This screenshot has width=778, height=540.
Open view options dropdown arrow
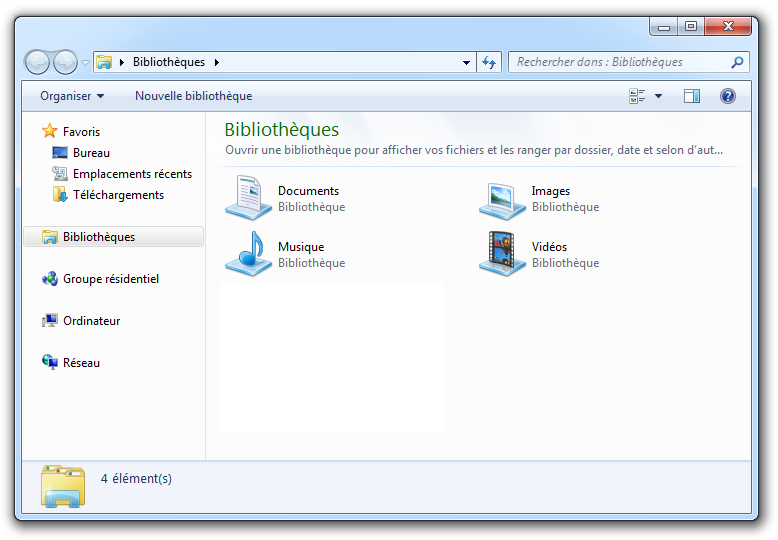click(658, 96)
